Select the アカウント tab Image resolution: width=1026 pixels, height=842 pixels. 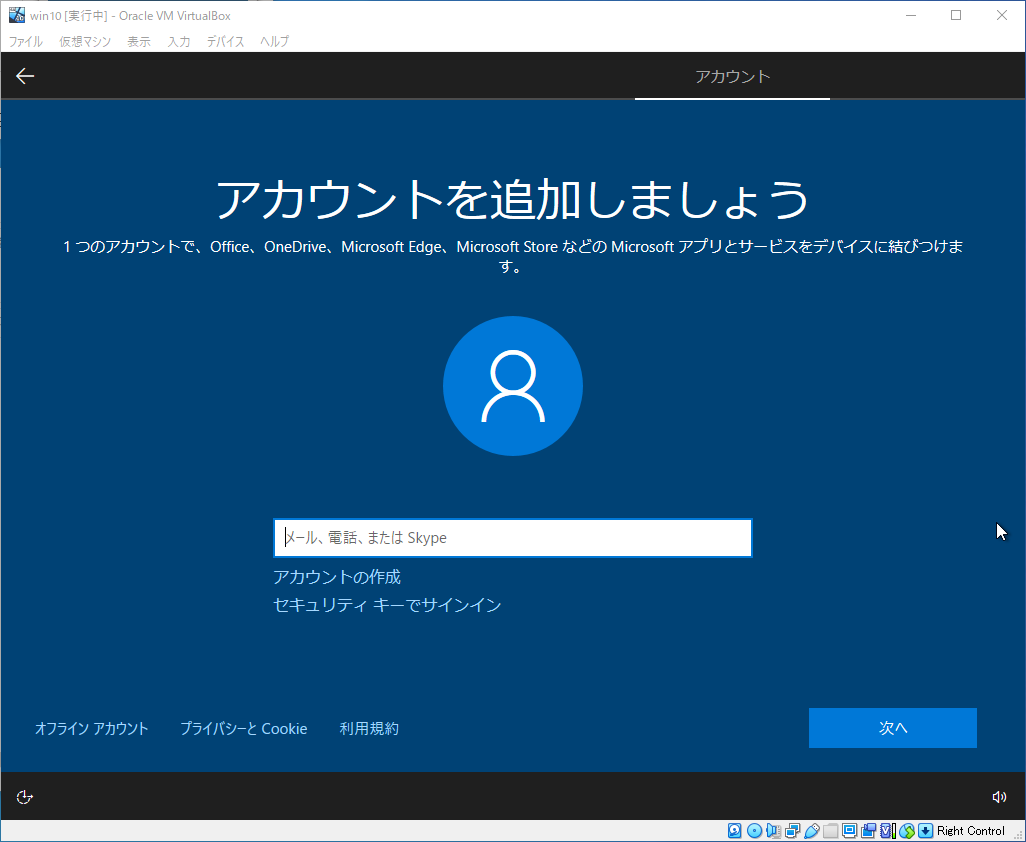pos(732,77)
